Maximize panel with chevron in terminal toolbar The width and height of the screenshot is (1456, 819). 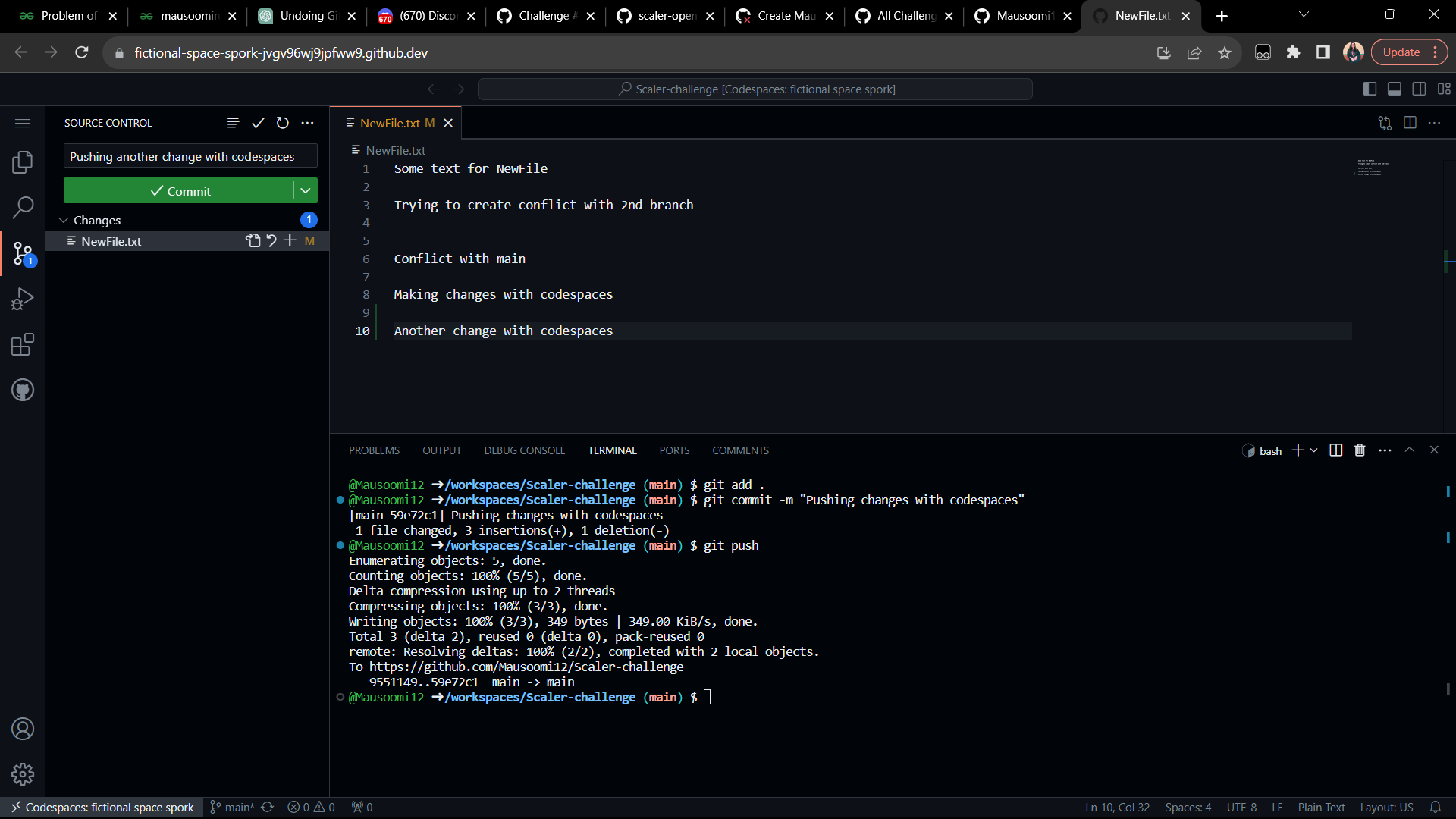point(1409,450)
